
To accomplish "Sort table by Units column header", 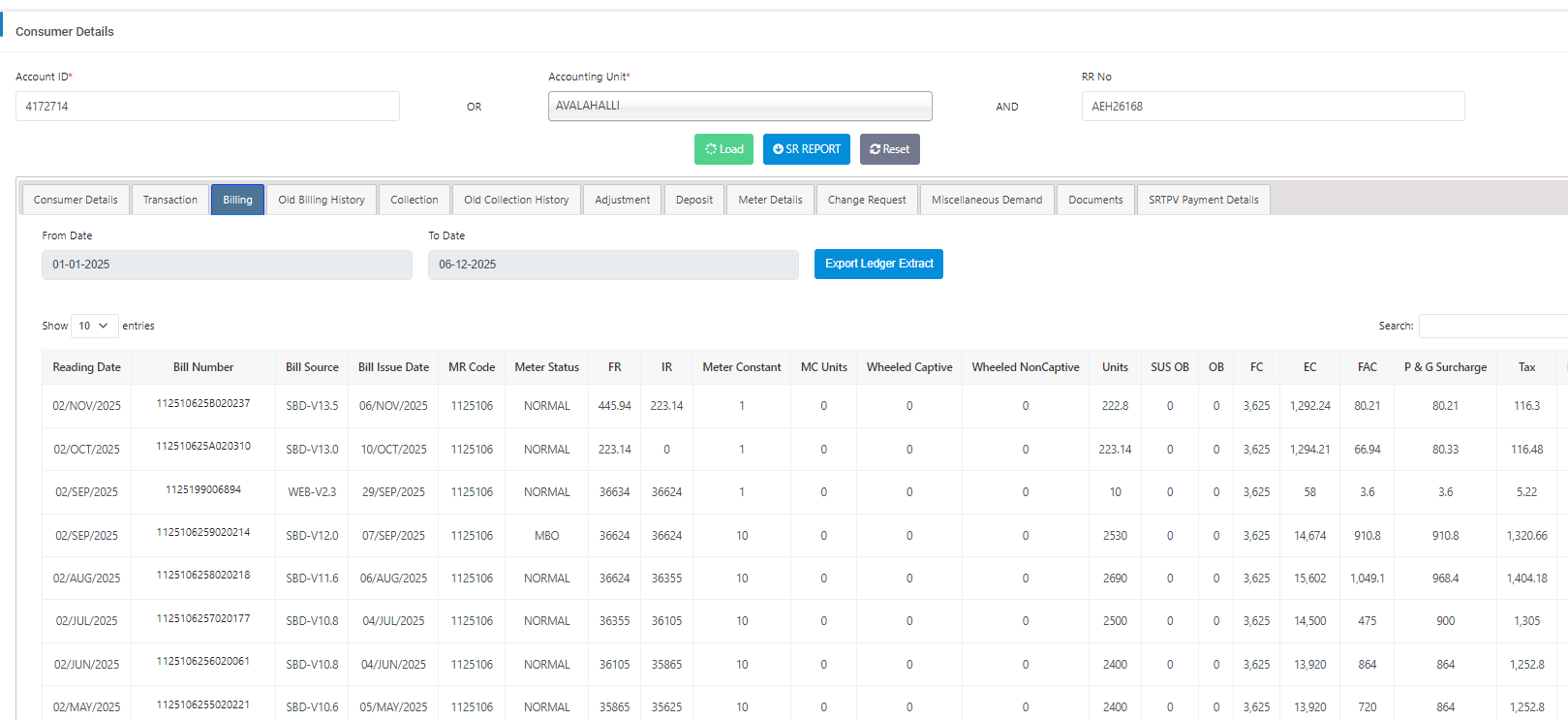I will click(1115, 367).
